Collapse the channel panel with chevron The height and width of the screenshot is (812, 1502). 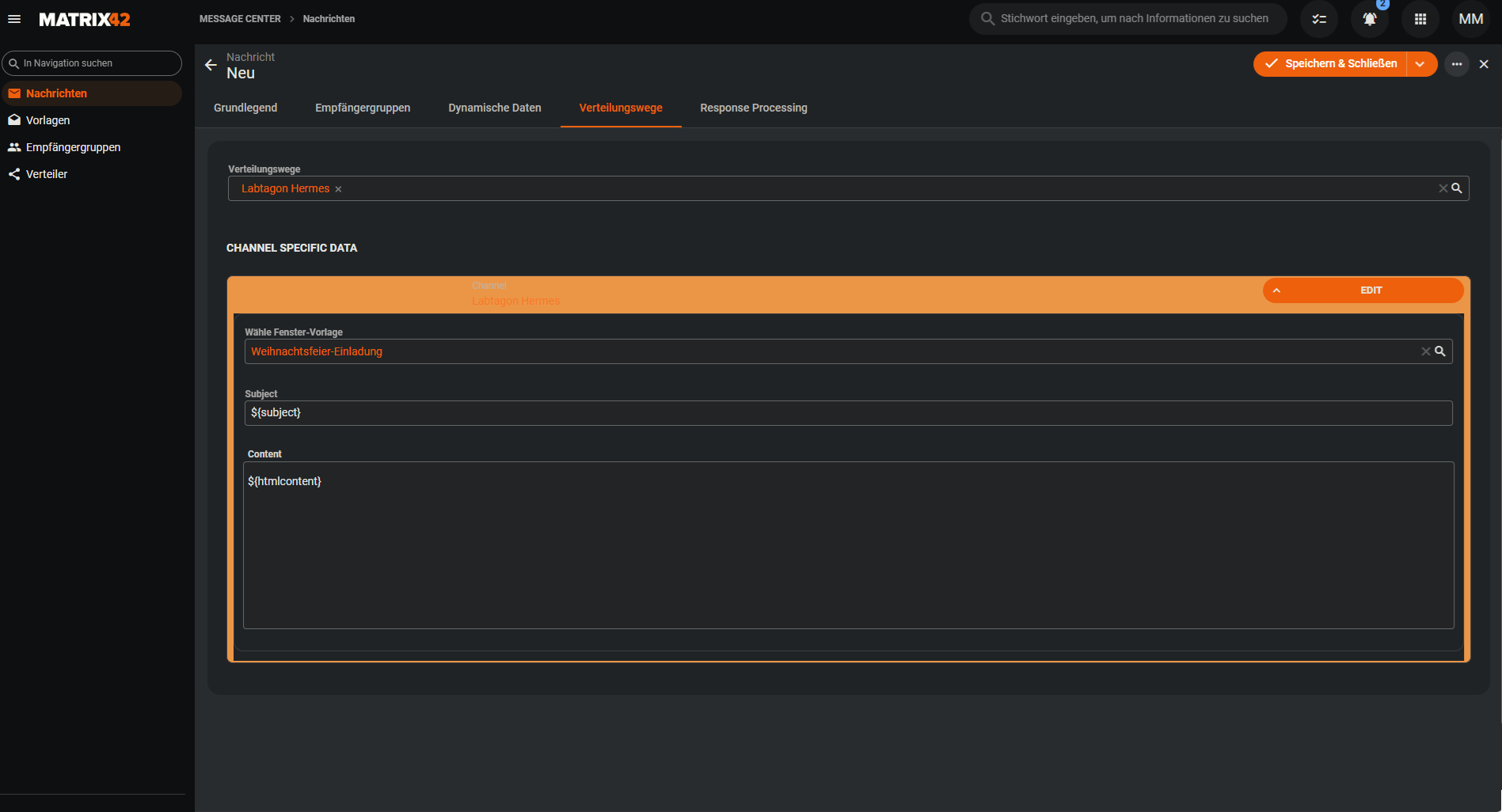[1276, 290]
